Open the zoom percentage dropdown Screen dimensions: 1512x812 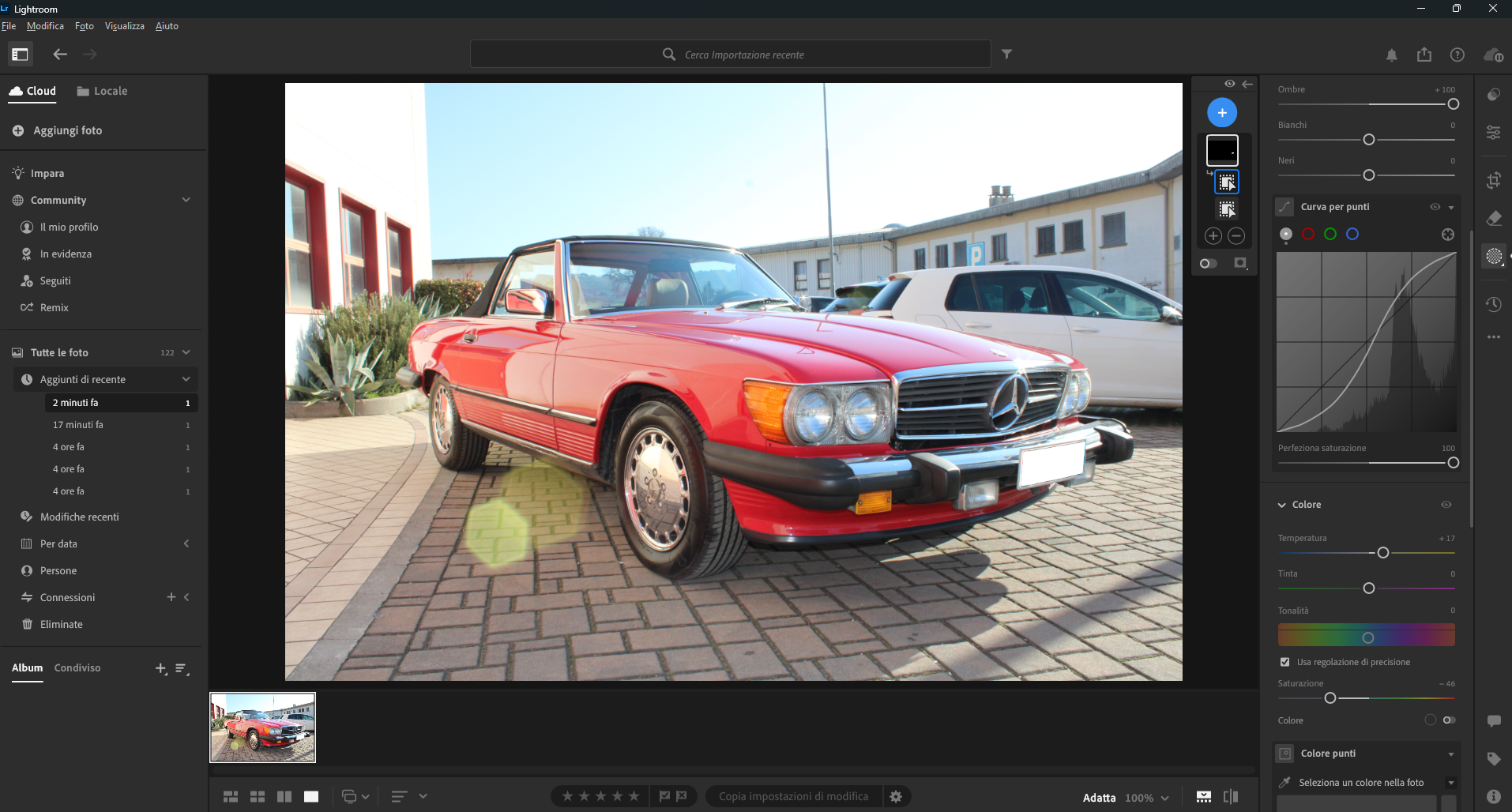pos(1147,798)
